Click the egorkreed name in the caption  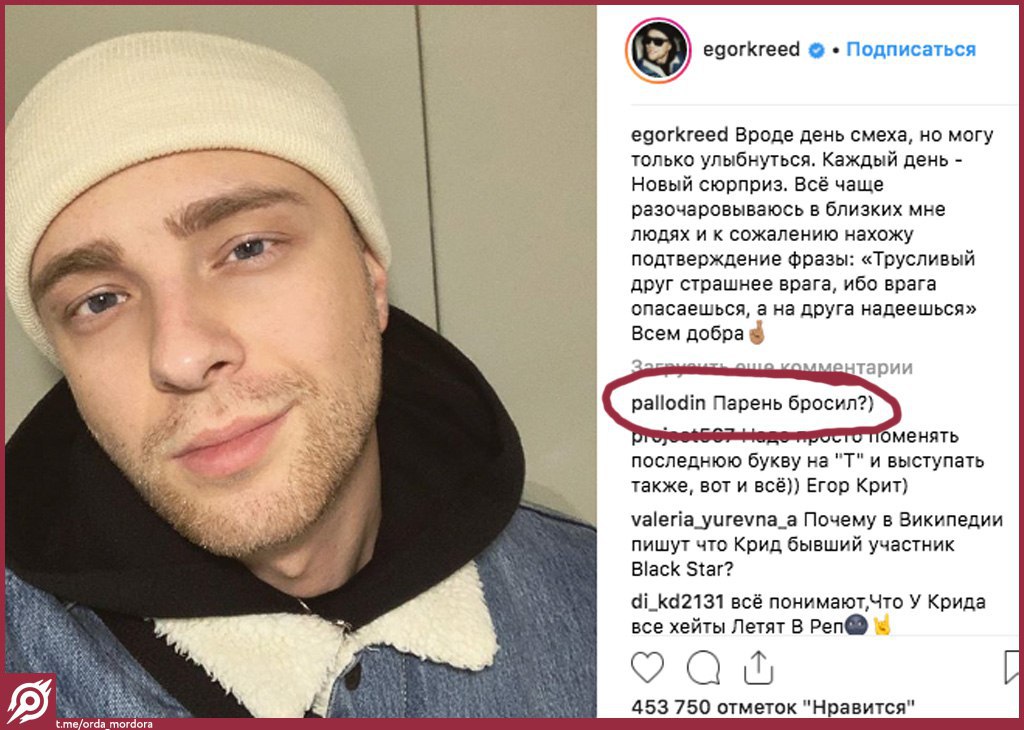[x=679, y=135]
